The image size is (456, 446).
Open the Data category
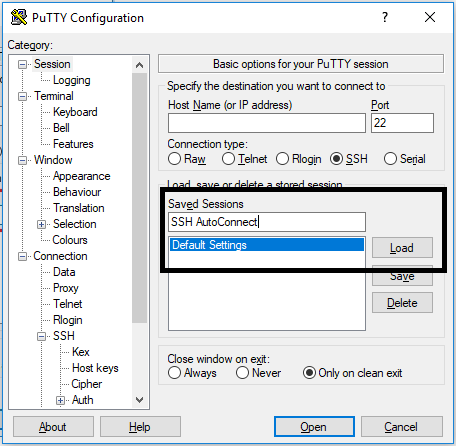click(x=64, y=272)
